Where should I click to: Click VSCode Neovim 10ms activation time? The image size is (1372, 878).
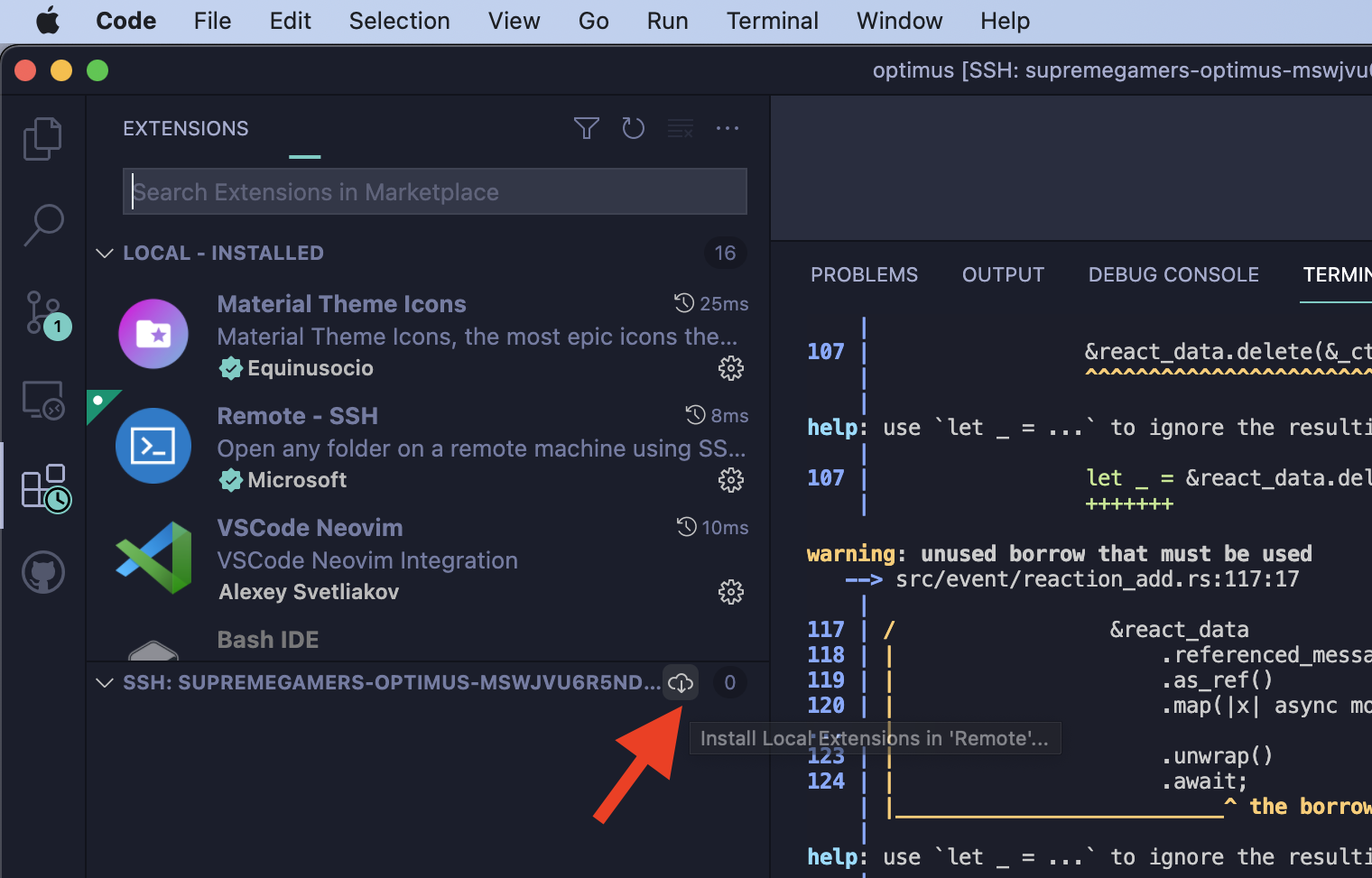713,528
